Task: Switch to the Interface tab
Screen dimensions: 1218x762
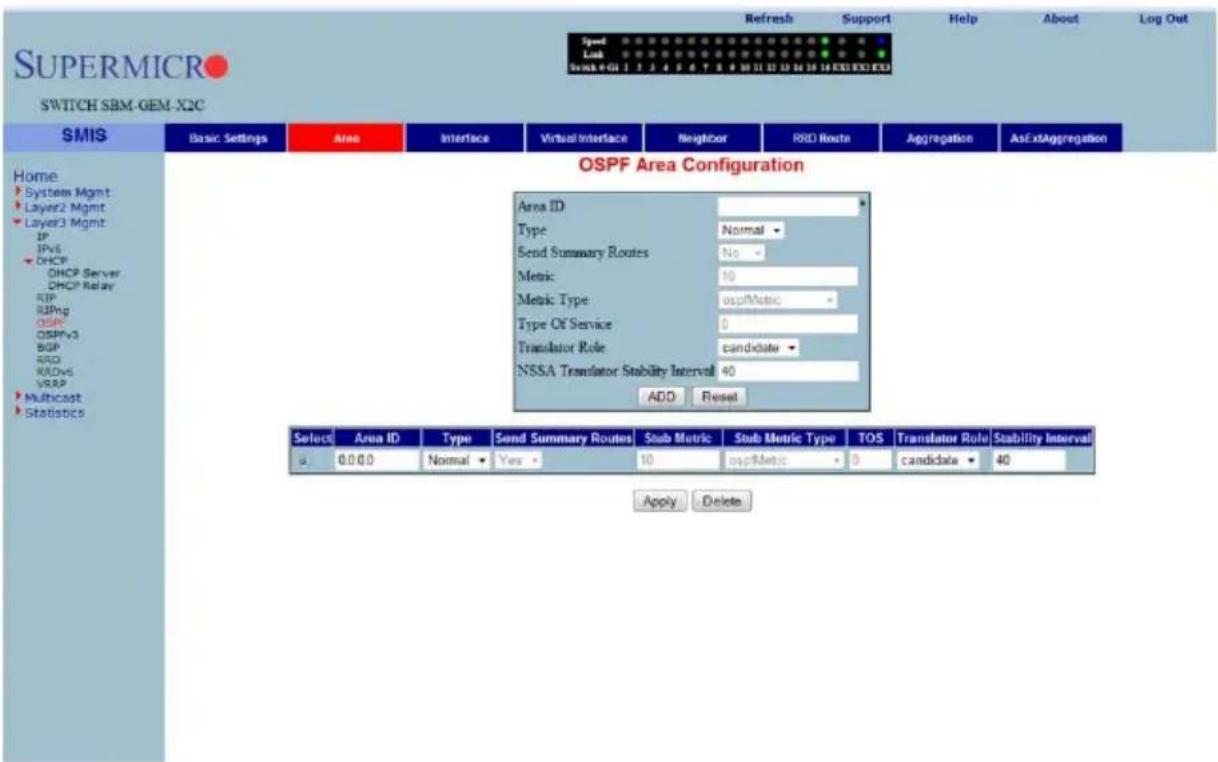Action: (x=465, y=138)
